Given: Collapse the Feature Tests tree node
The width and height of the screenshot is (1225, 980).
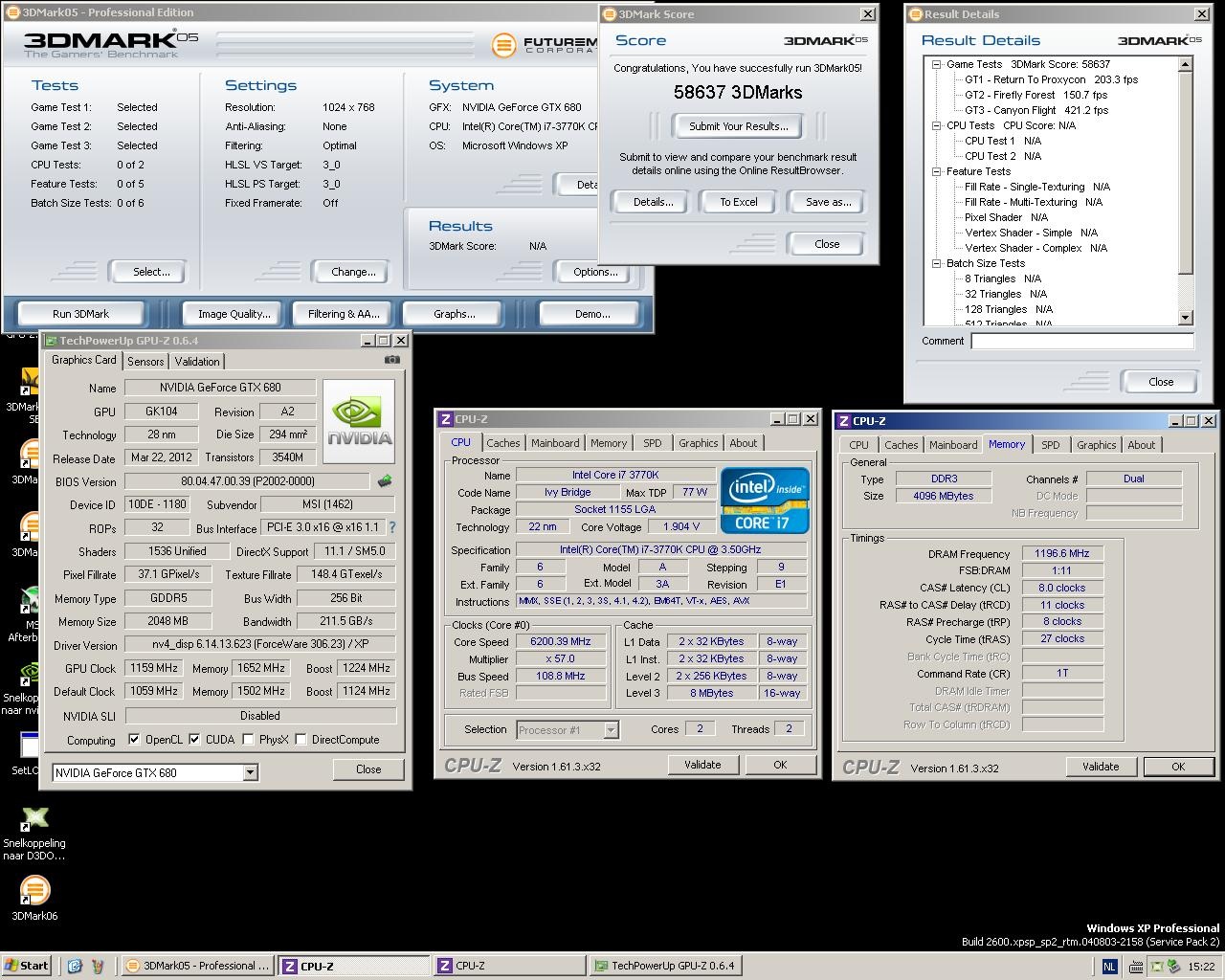Looking at the screenshot, I should click(937, 171).
